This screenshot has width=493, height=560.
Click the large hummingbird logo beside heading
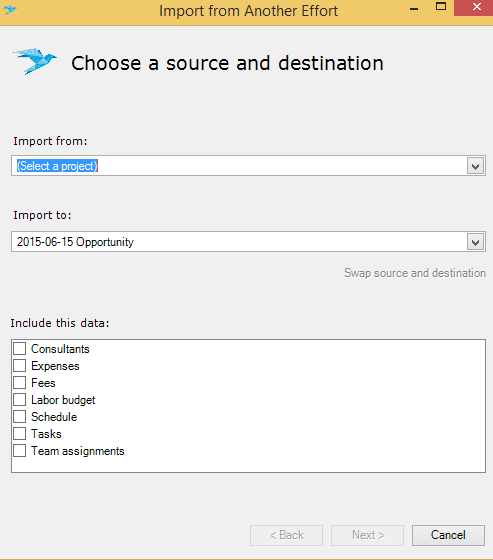click(35, 61)
